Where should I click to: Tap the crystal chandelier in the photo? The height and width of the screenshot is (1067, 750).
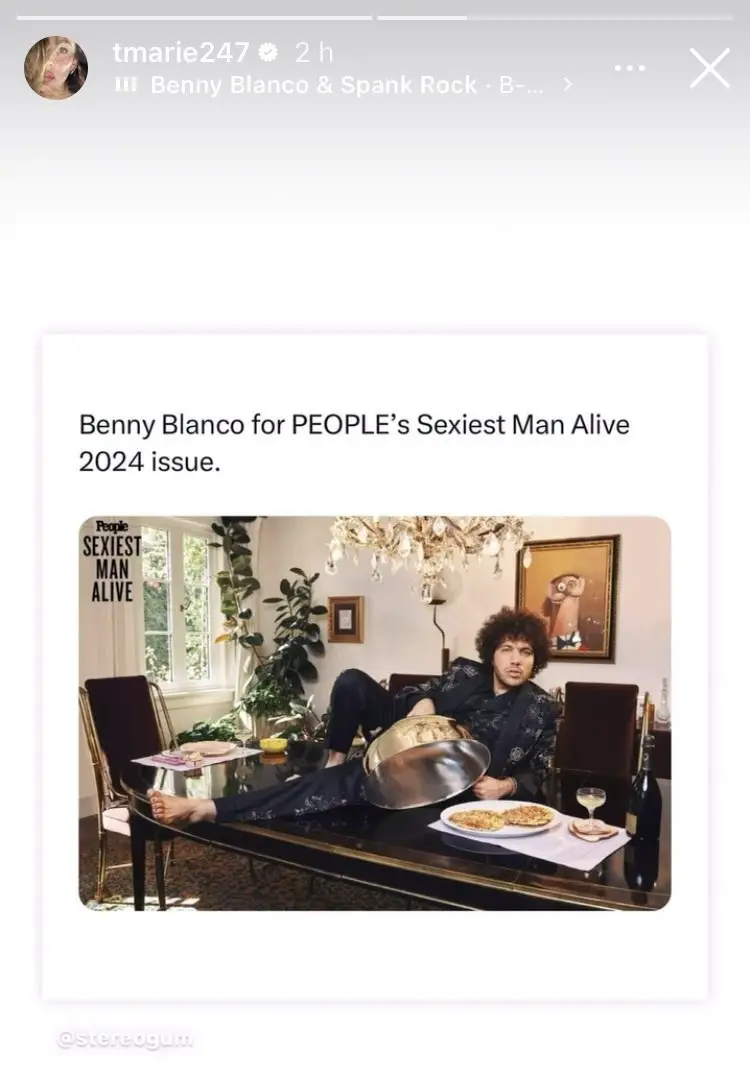(427, 551)
